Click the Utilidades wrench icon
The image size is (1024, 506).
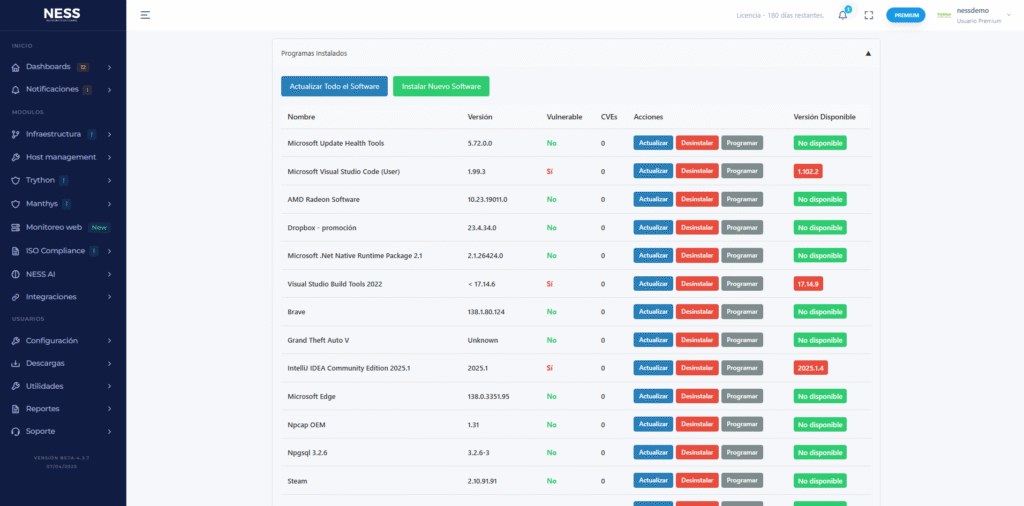pyautogui.click(x=16, y=387)
